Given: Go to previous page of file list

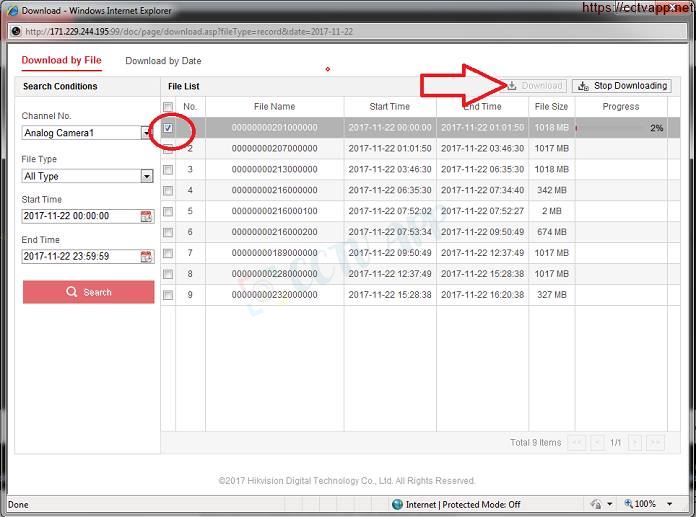Looking at the screenshot, I should 598,442.
